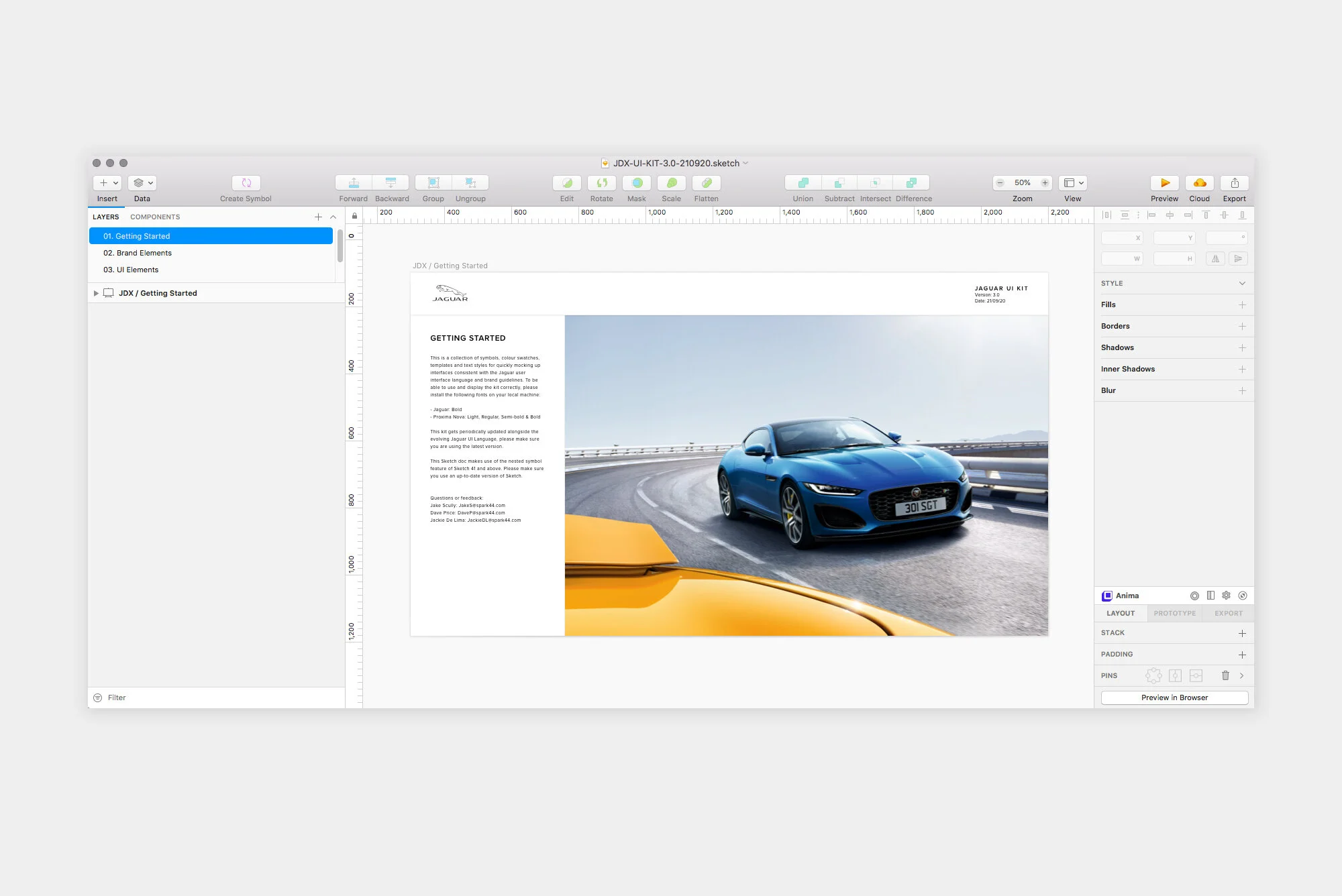
Task: Click the Cloud upload icon
Action: [1200, 183]
